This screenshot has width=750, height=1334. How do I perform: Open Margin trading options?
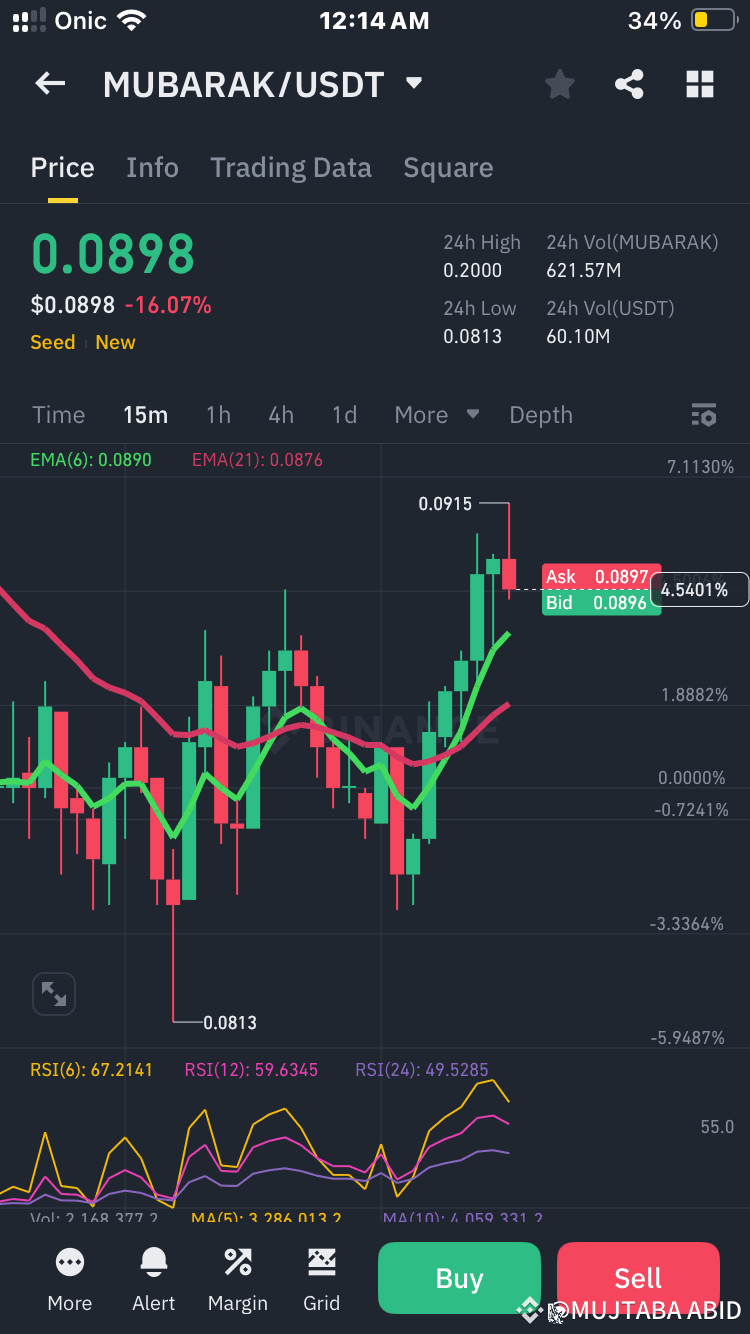coord(237,1280)
